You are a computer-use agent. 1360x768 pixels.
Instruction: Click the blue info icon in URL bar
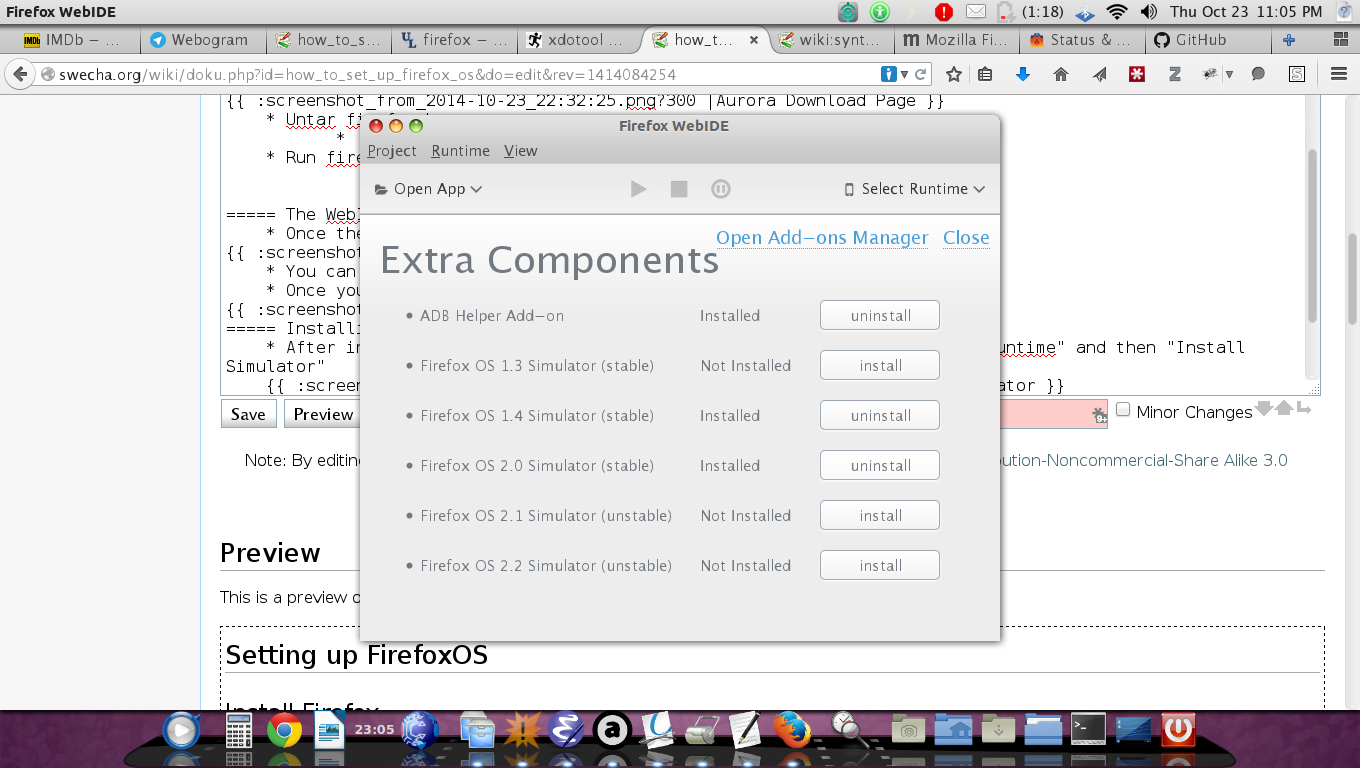tap(888, 74)
